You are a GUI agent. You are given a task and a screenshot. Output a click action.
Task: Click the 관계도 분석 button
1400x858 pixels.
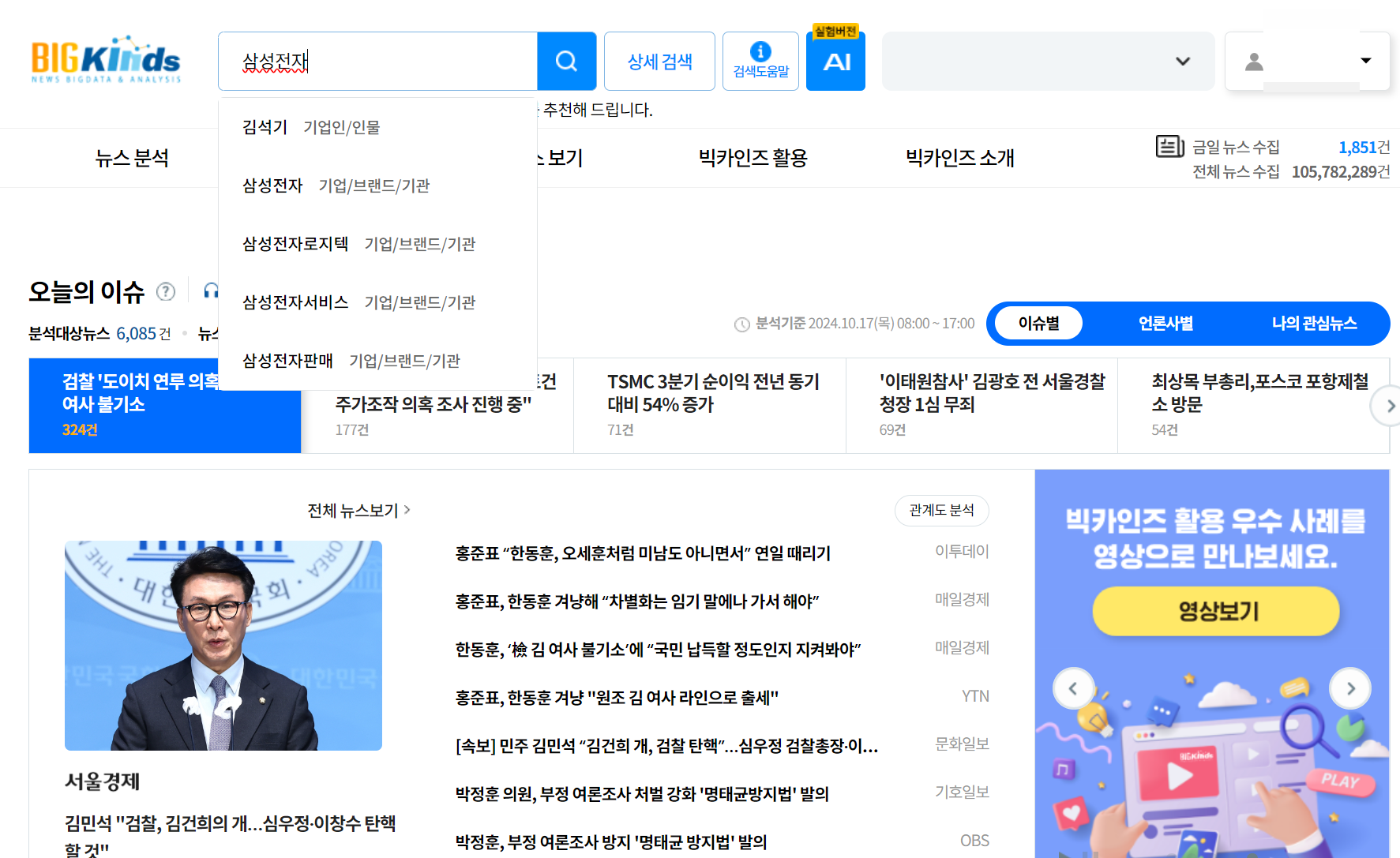(941, 511)
